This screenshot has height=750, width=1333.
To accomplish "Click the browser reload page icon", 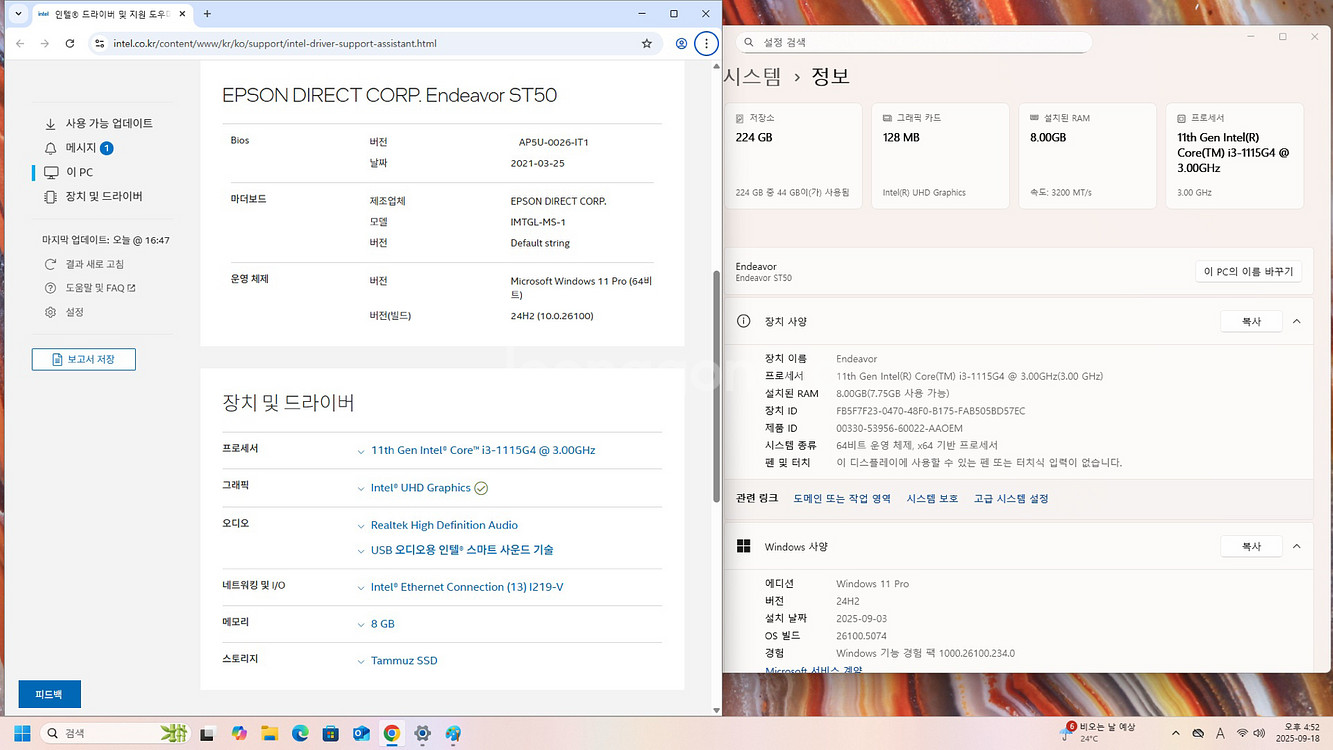I will (70, 44).
